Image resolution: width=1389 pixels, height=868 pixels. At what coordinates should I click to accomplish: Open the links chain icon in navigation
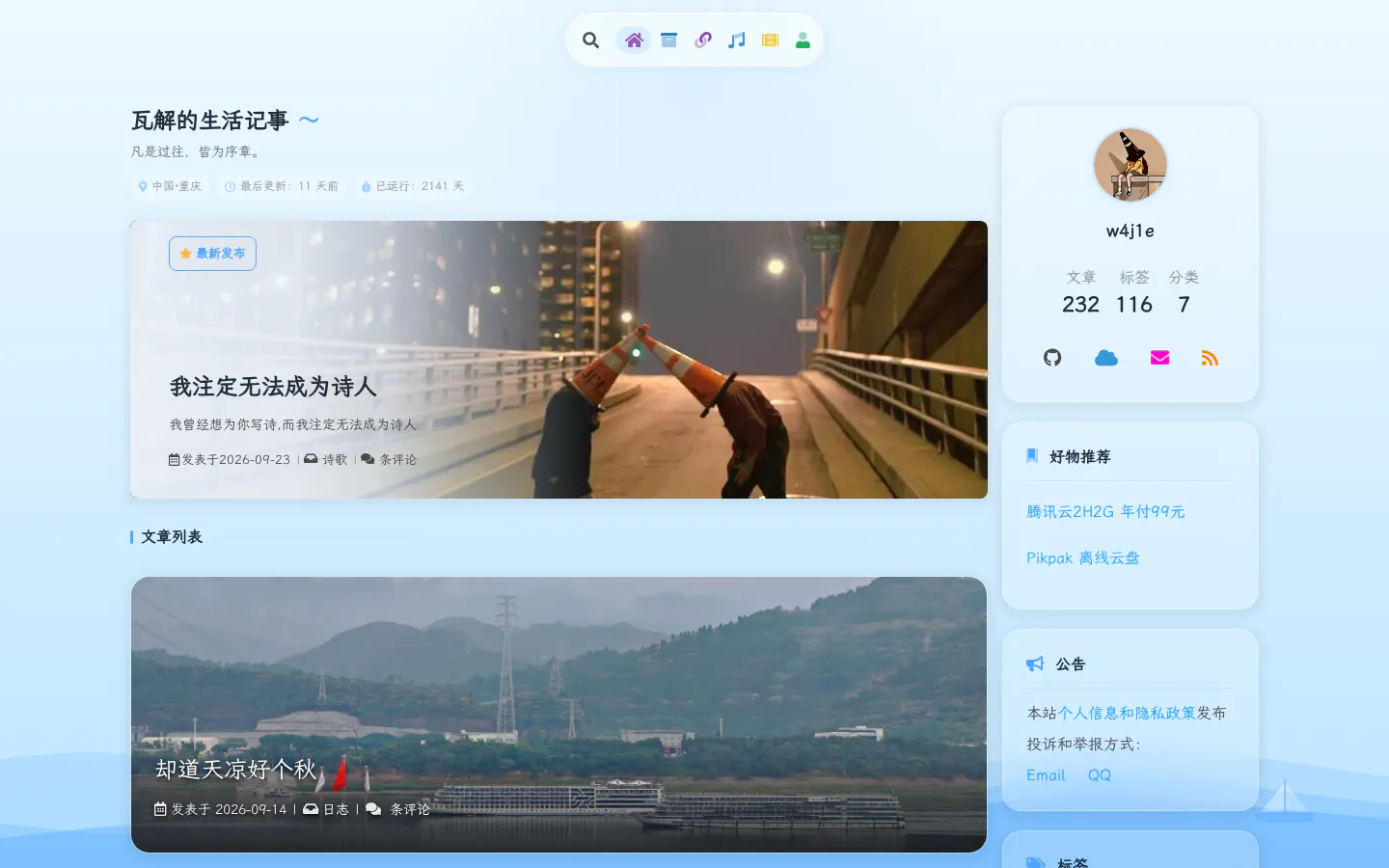click(x=703, y=40)
